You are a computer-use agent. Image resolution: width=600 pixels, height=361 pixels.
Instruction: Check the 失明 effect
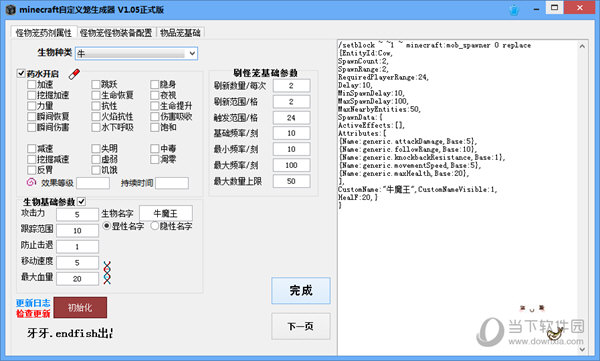(96, 148)
